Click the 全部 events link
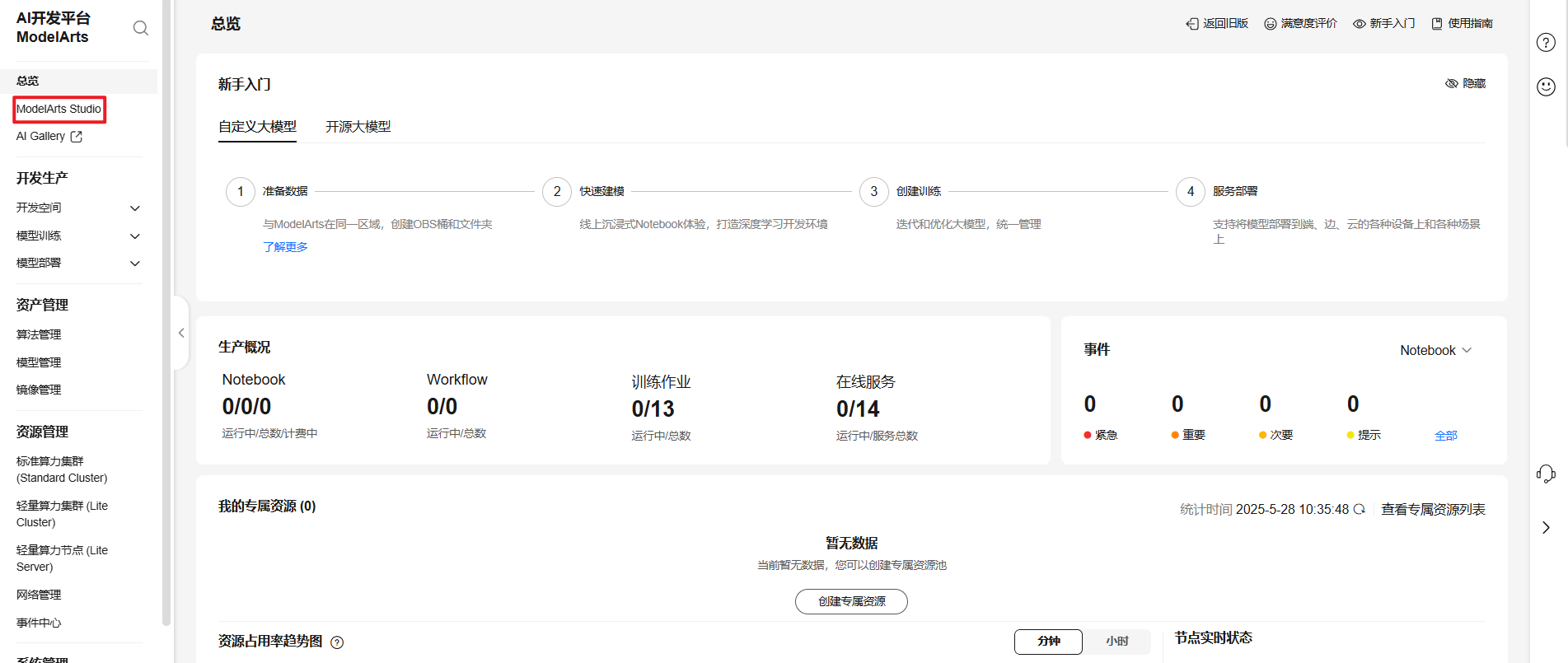 1446,436
